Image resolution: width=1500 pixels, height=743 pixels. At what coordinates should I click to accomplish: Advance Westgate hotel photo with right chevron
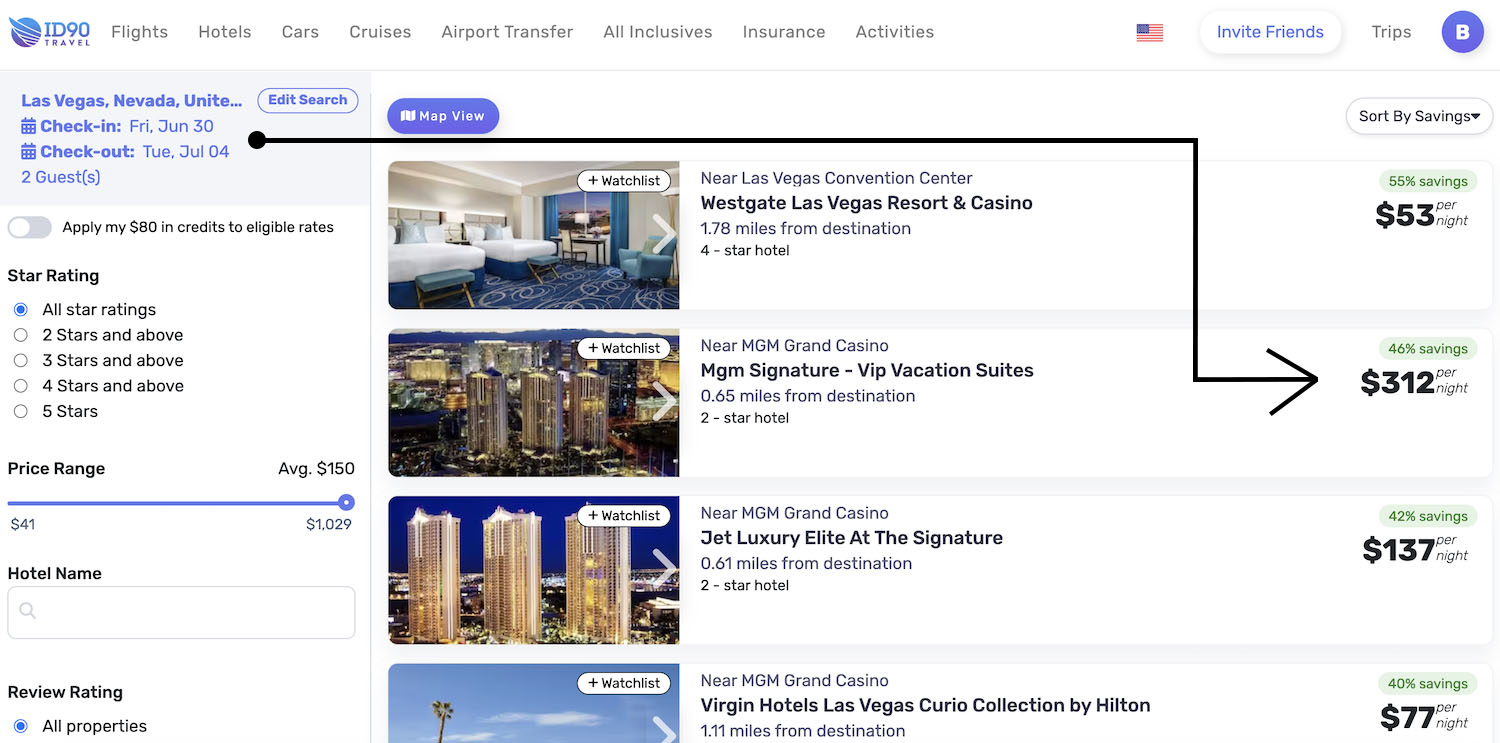[x=663, y=235]
